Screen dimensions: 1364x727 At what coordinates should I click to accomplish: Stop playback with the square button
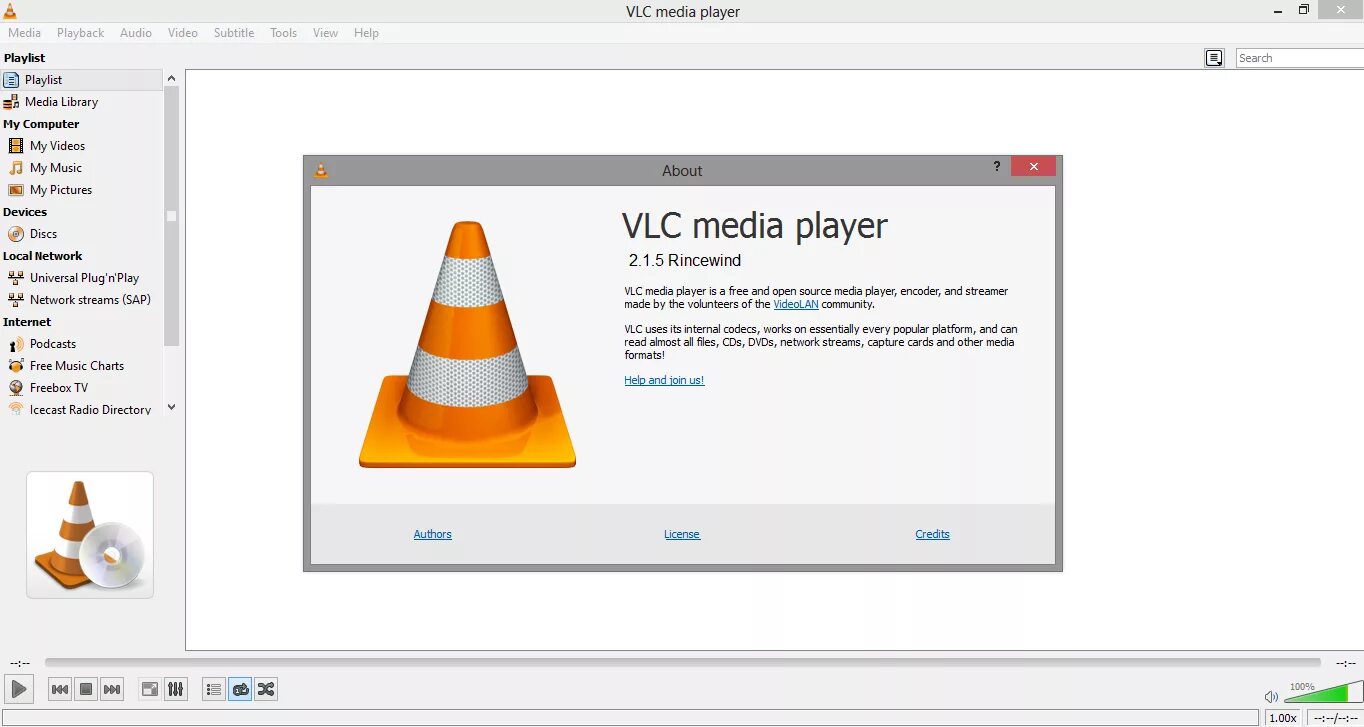pyautogui.click(x=86, y=689)
